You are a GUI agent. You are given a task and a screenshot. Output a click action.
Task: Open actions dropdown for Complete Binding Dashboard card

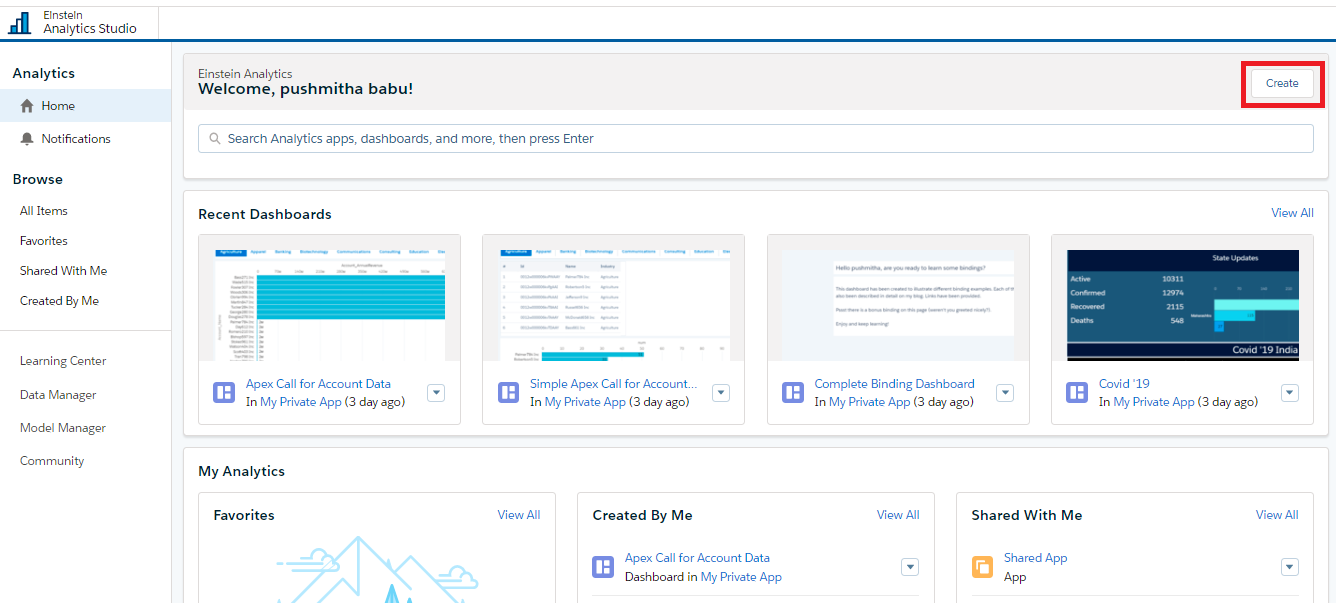click(x=1005, y=393)
